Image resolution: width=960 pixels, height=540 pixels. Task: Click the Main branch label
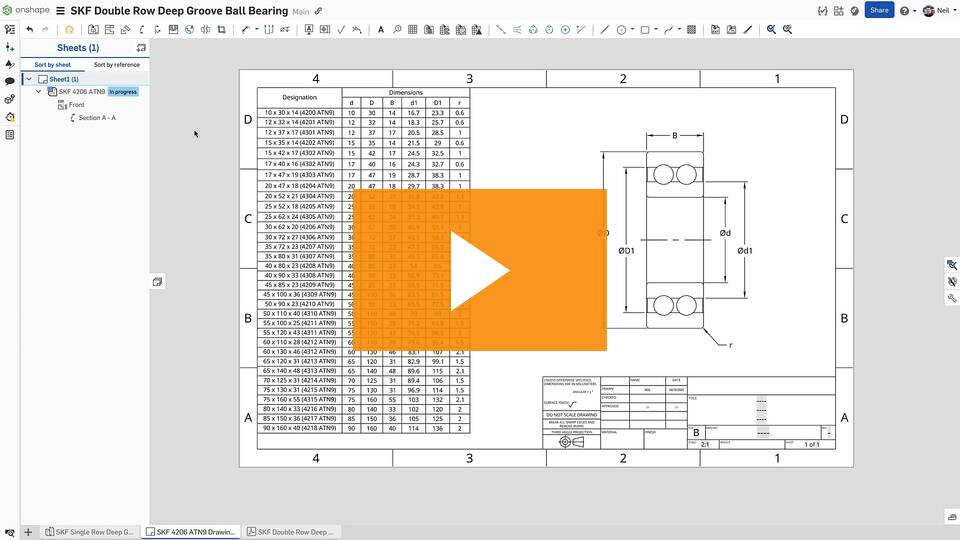click(301, 12)
